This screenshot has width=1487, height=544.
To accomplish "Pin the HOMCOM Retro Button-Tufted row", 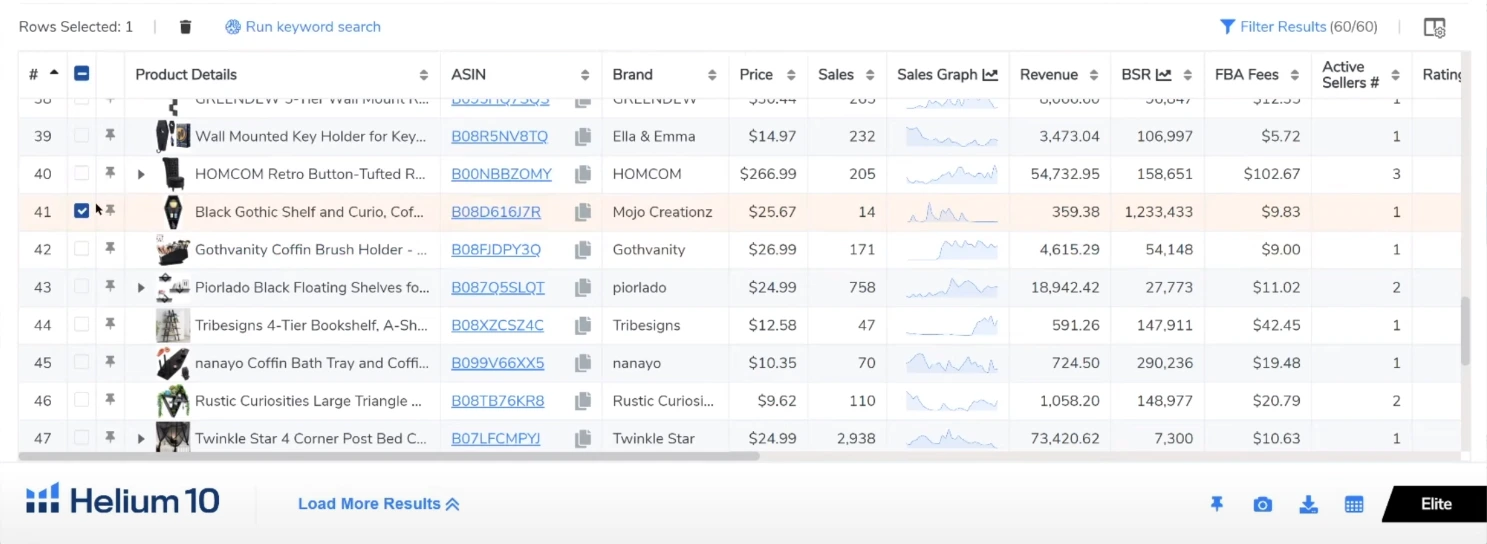I will pyautogui.click(x=110, y=174).
